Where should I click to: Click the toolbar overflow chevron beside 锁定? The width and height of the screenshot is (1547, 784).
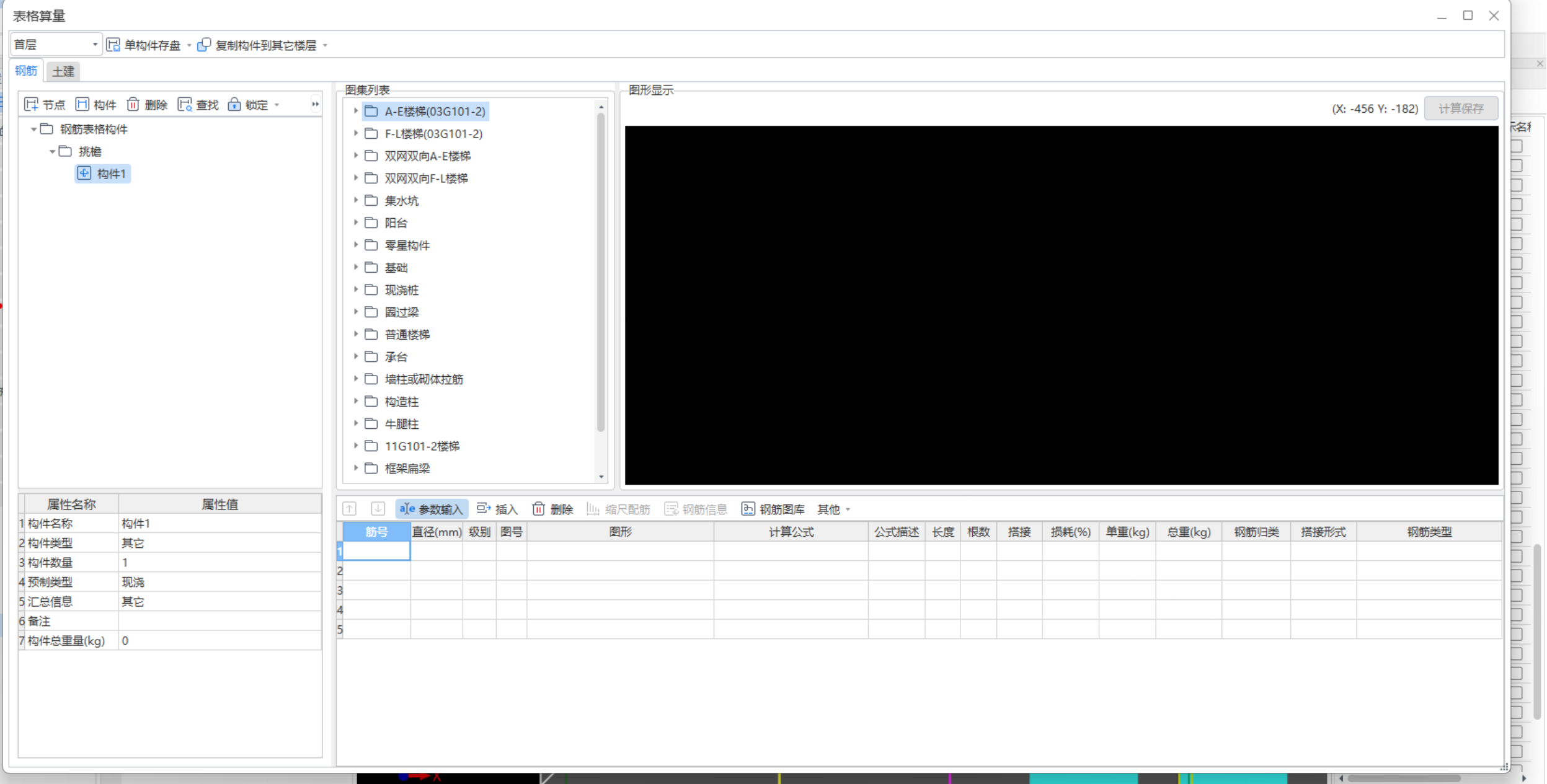(316, 105)
